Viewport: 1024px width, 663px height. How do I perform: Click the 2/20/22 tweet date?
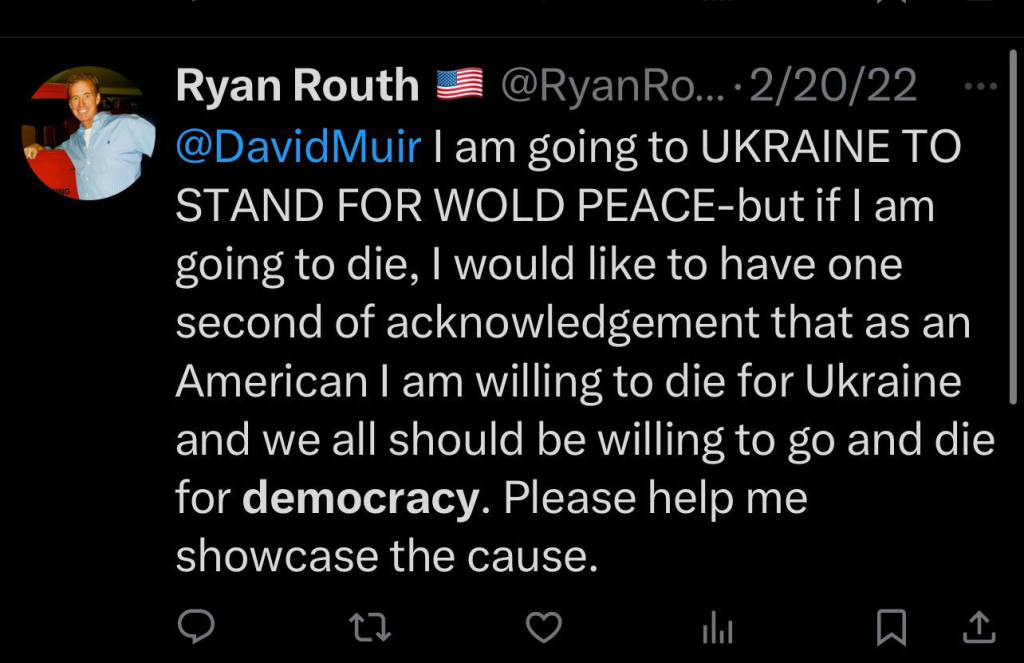coord(832,87)
